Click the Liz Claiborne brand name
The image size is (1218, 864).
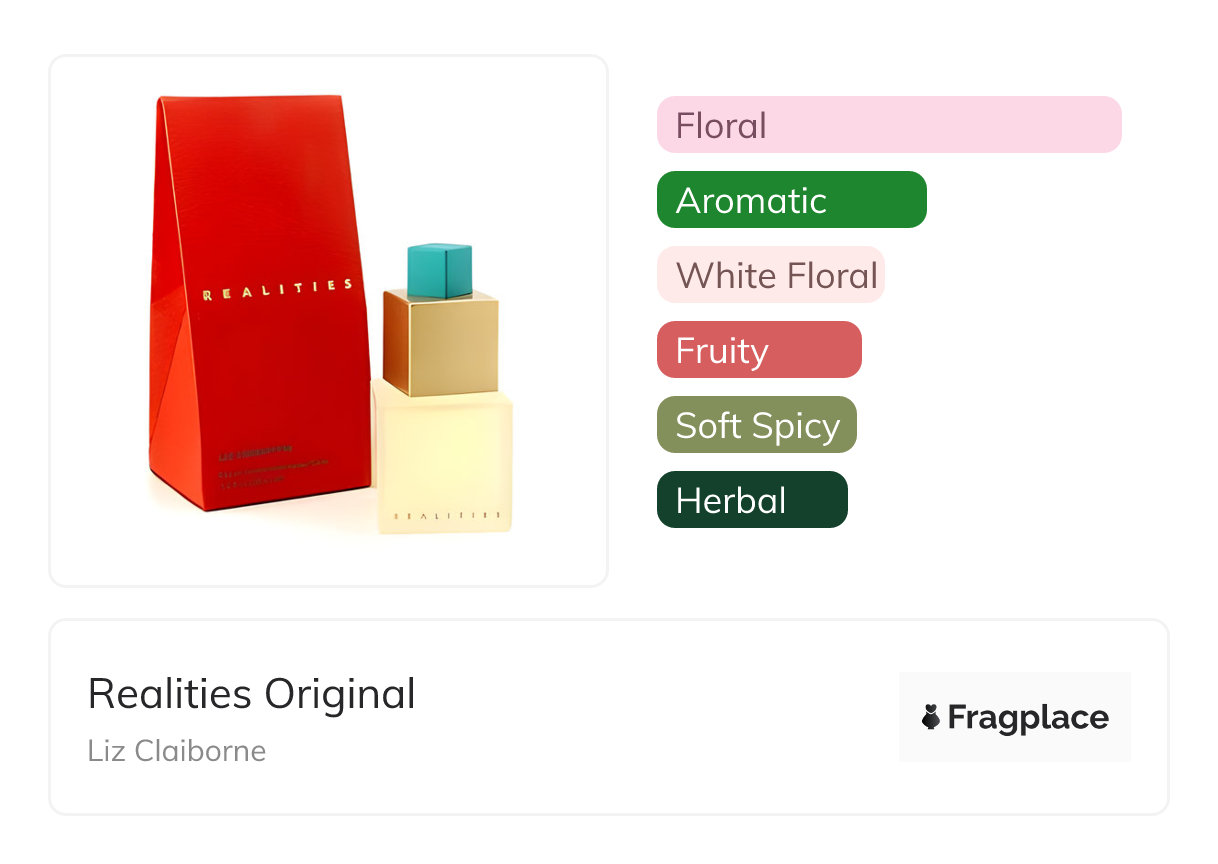177,751
